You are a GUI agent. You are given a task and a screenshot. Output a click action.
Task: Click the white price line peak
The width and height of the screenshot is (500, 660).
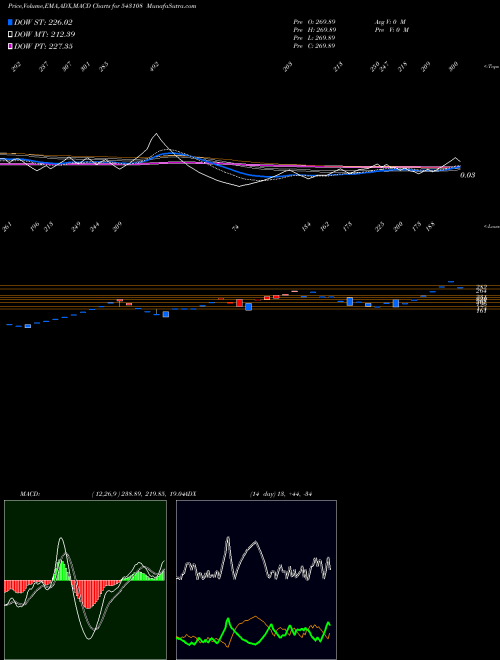pyautogui.click(x=157, y=134)
